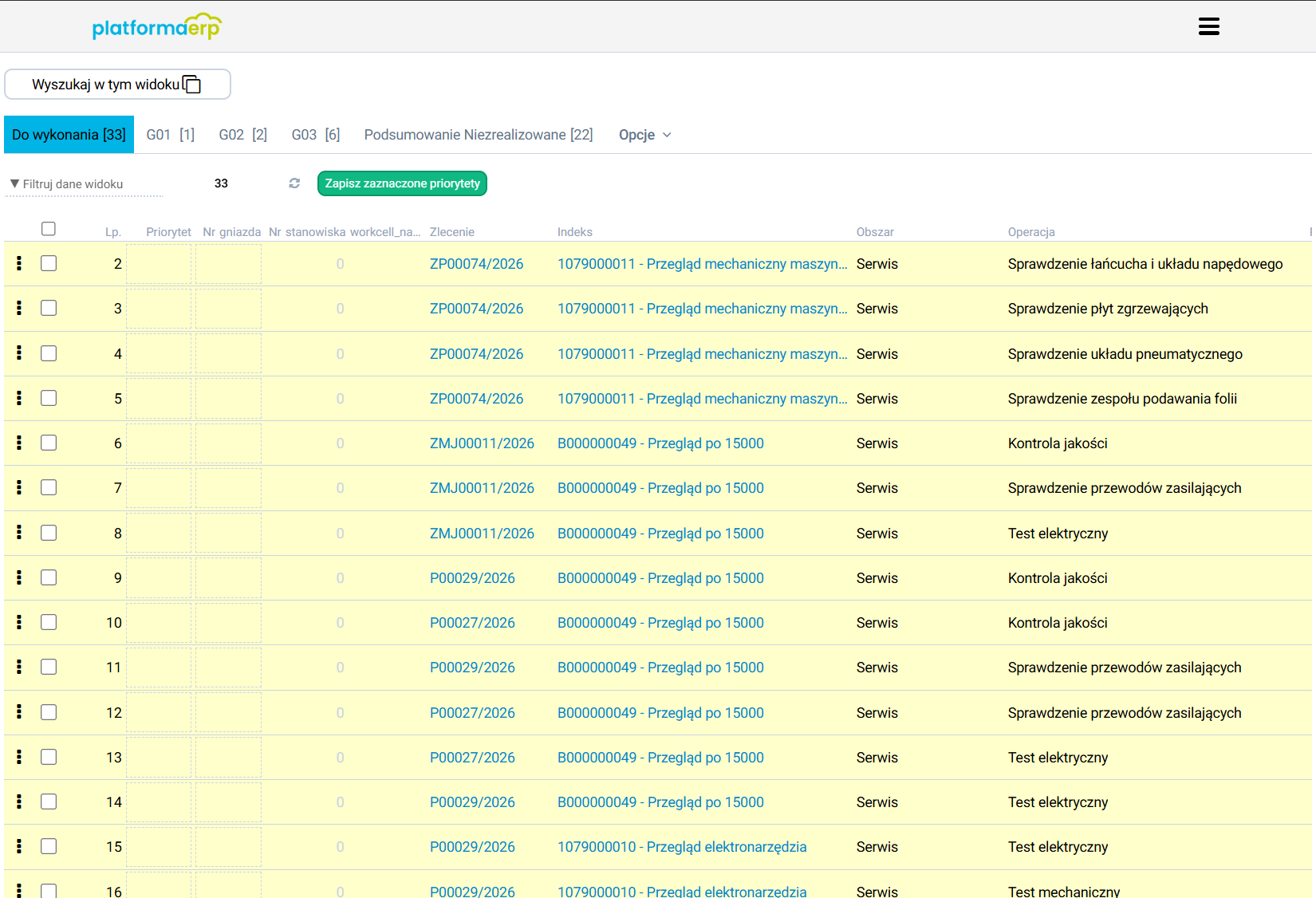Click the Wyszukaj w tym widoku search field
Viewport: 1316px width, 898px height.
[118, 84]
